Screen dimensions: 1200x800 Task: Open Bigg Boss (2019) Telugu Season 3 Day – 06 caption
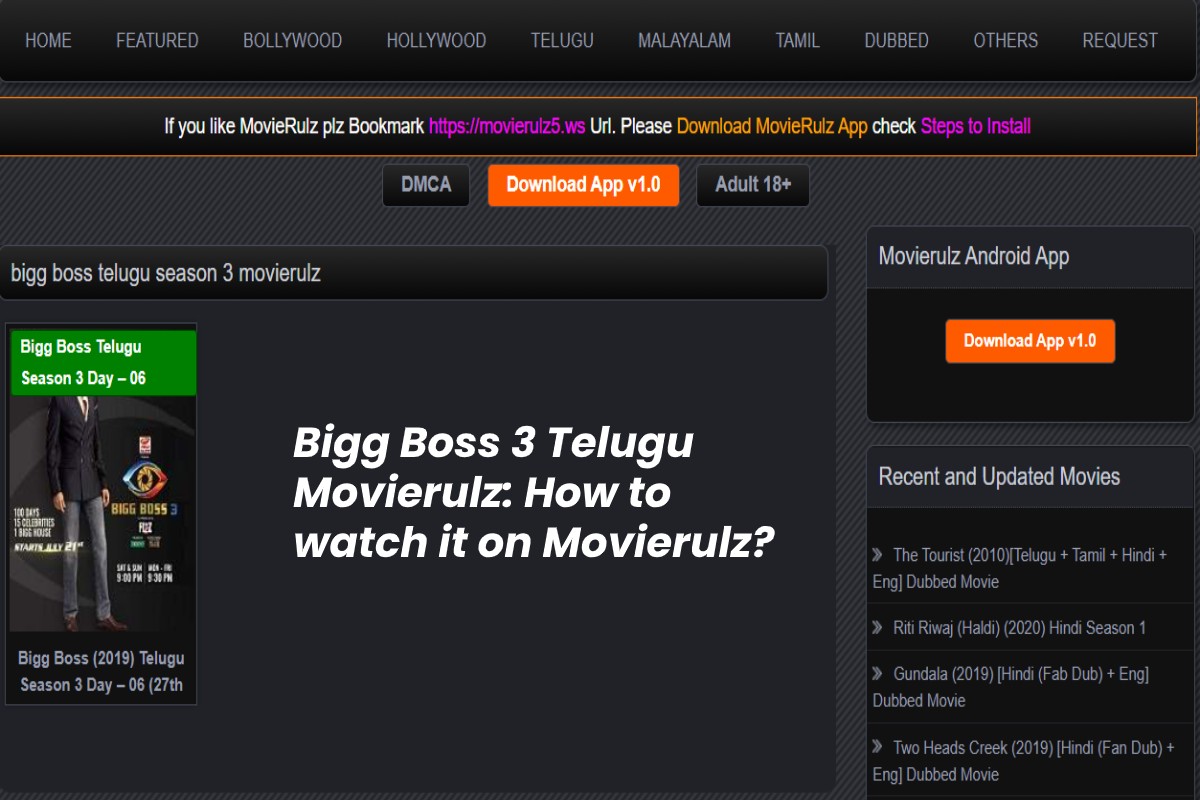[101, 672]
